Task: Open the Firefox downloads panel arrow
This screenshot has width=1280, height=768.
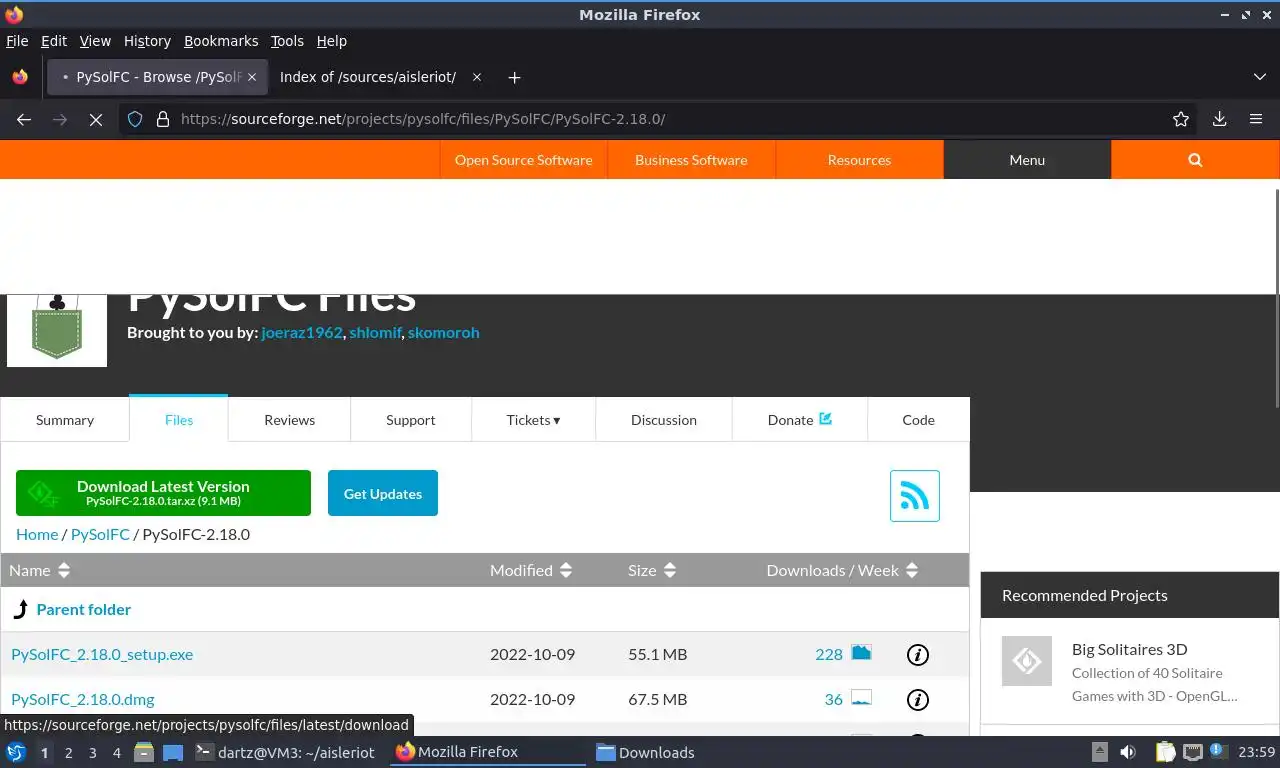Action: pos(1219,119)
